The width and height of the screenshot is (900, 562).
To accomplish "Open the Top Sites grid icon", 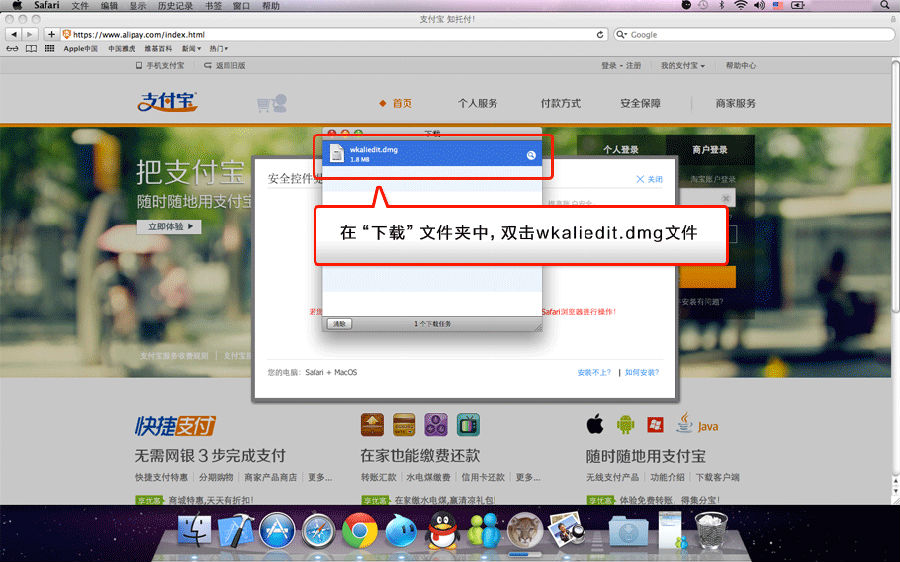I will pyautogui.click(x=50, y=49).
